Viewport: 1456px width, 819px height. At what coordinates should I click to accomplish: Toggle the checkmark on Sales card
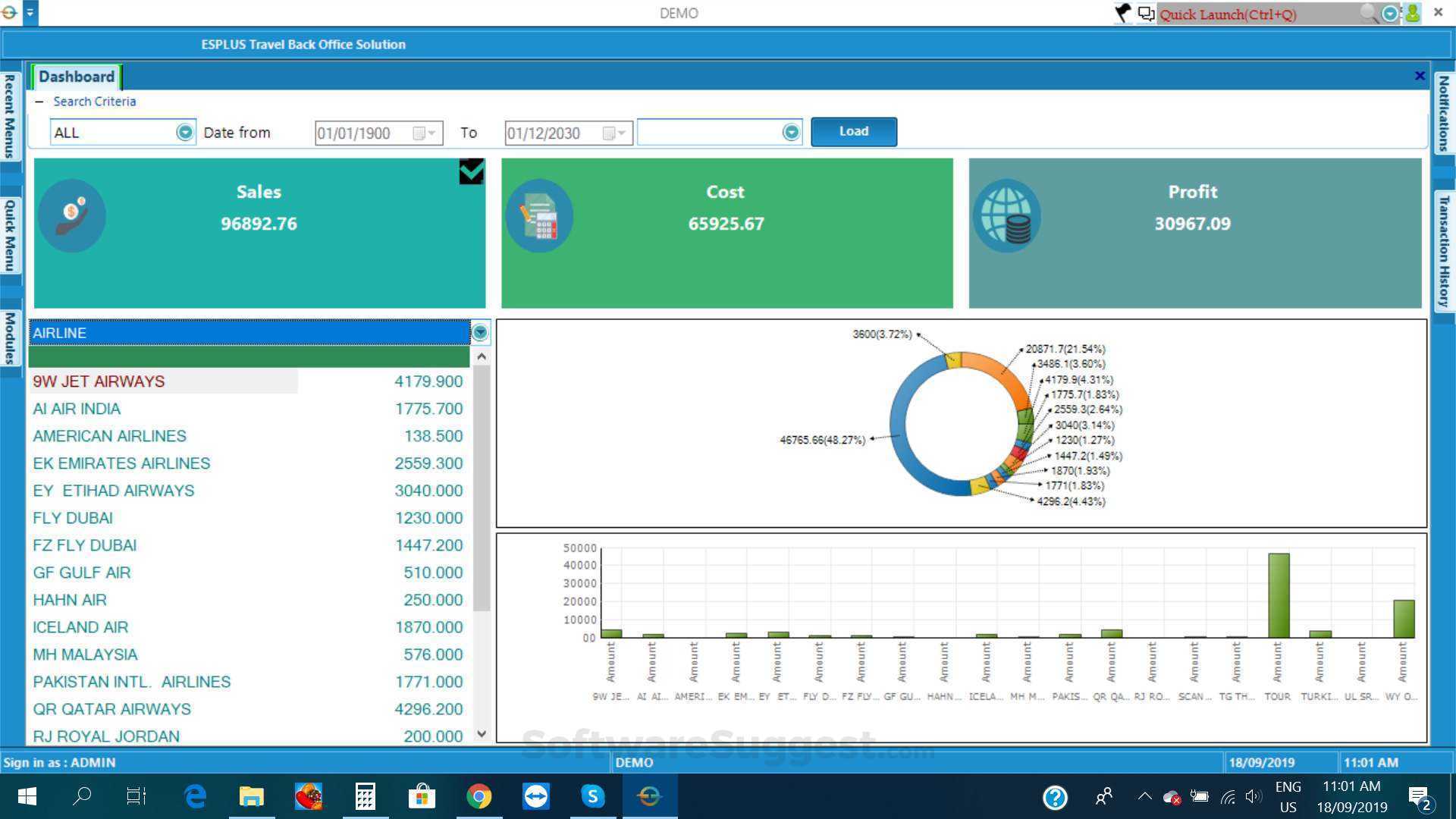(471, 171)
